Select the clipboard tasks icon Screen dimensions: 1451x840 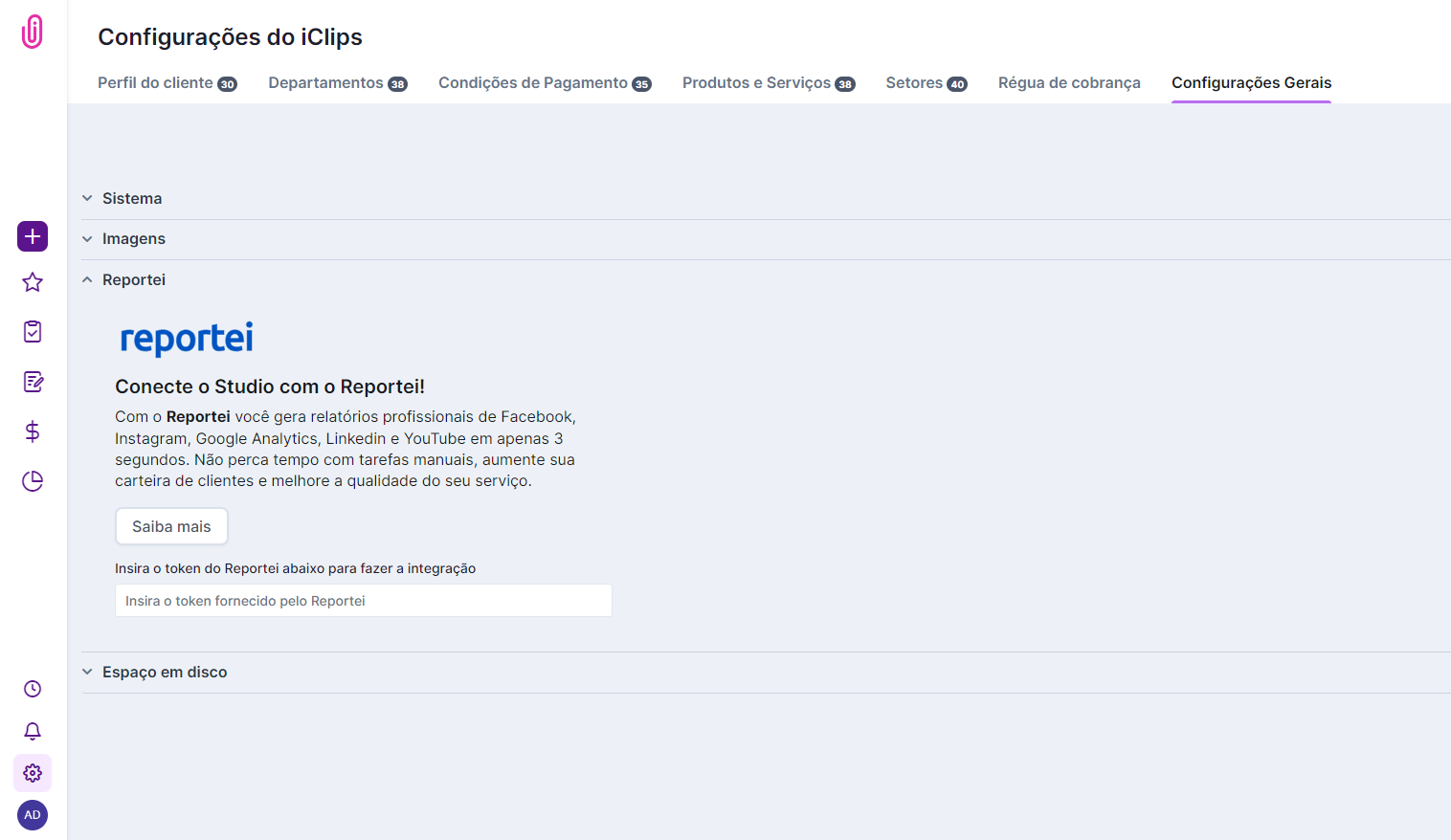click(x=32, y=331)
